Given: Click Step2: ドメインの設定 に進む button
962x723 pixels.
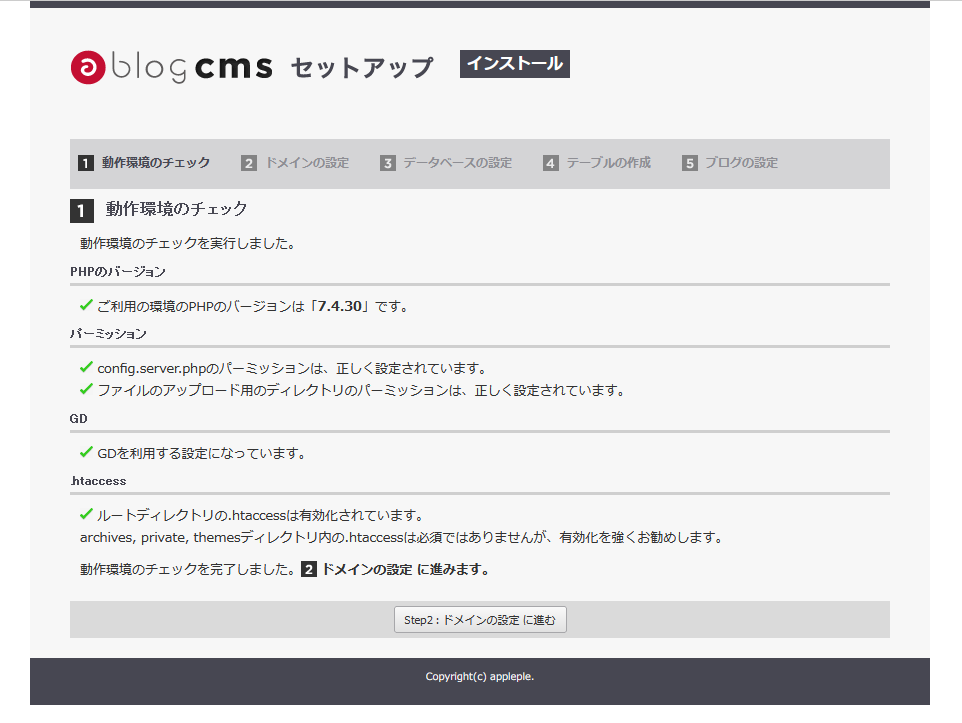Looking at the screenshot, I should (480, 620).
